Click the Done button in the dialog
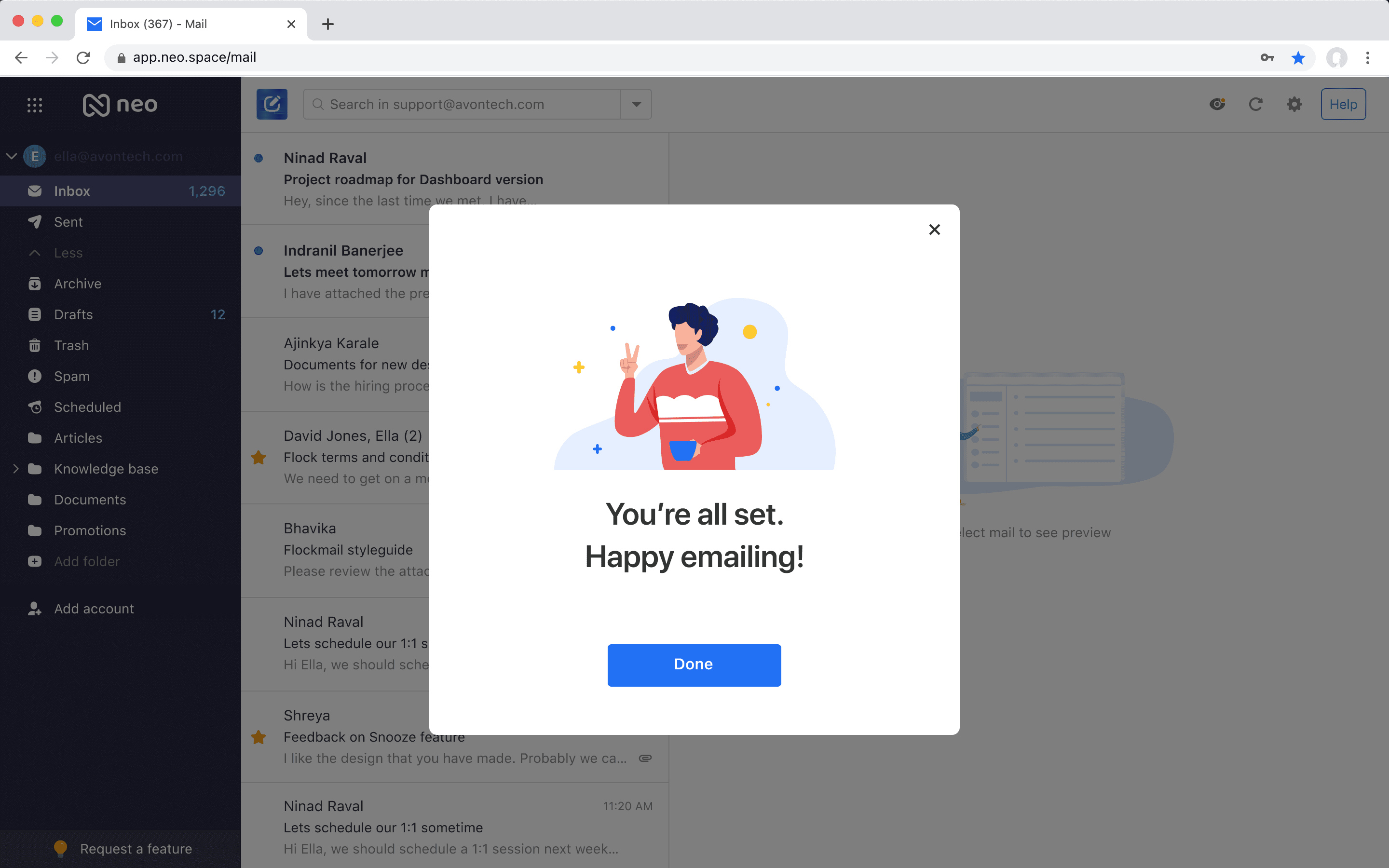The width and height of the screenshot is (1389, 868). (x=694, y=665)
